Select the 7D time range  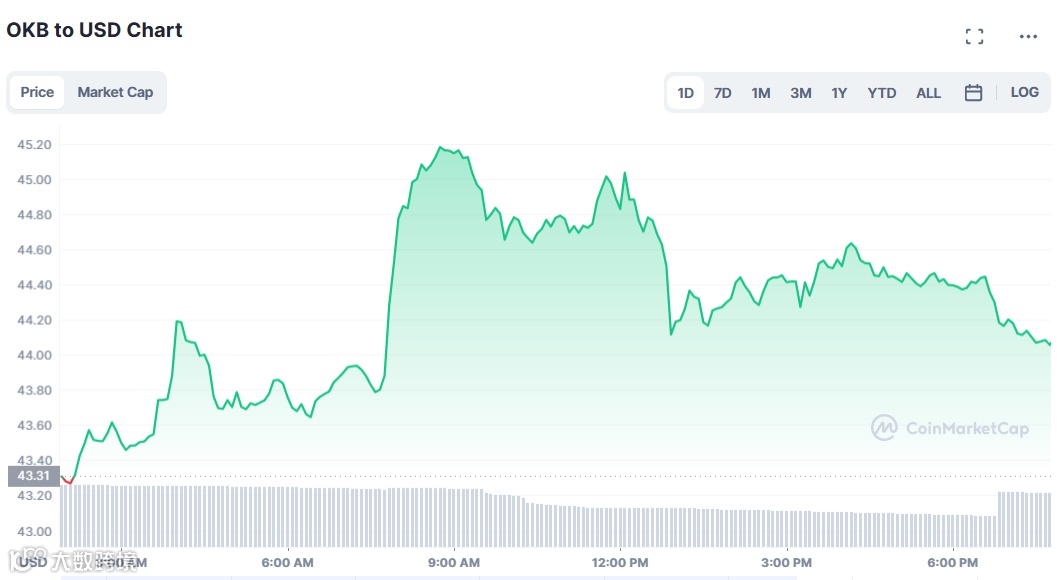723,93
